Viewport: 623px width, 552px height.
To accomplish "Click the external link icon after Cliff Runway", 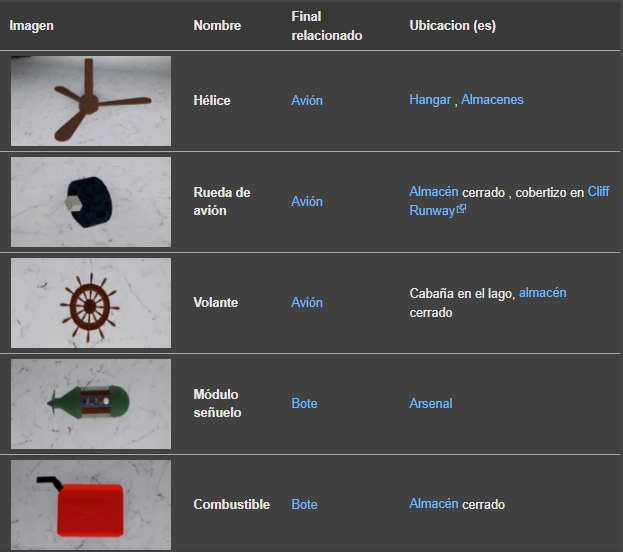I will pos(462,211).
